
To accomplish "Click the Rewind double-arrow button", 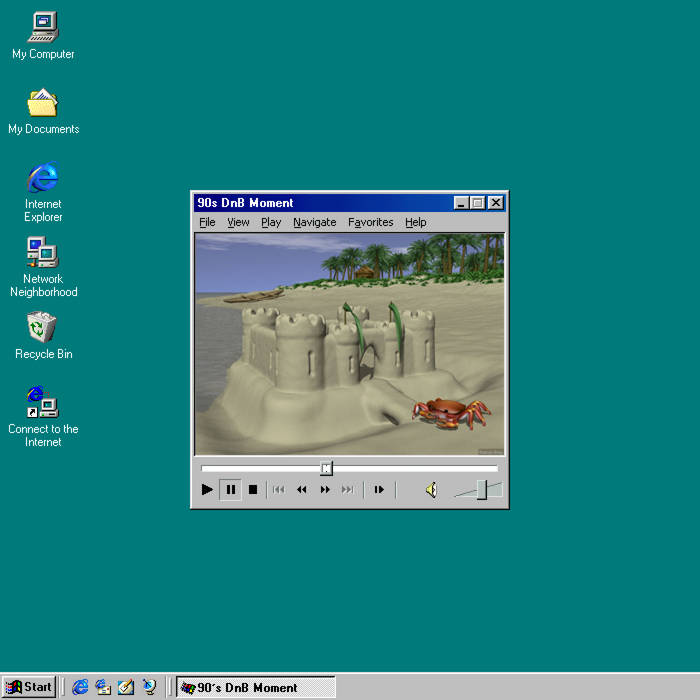I will point(301,490).
